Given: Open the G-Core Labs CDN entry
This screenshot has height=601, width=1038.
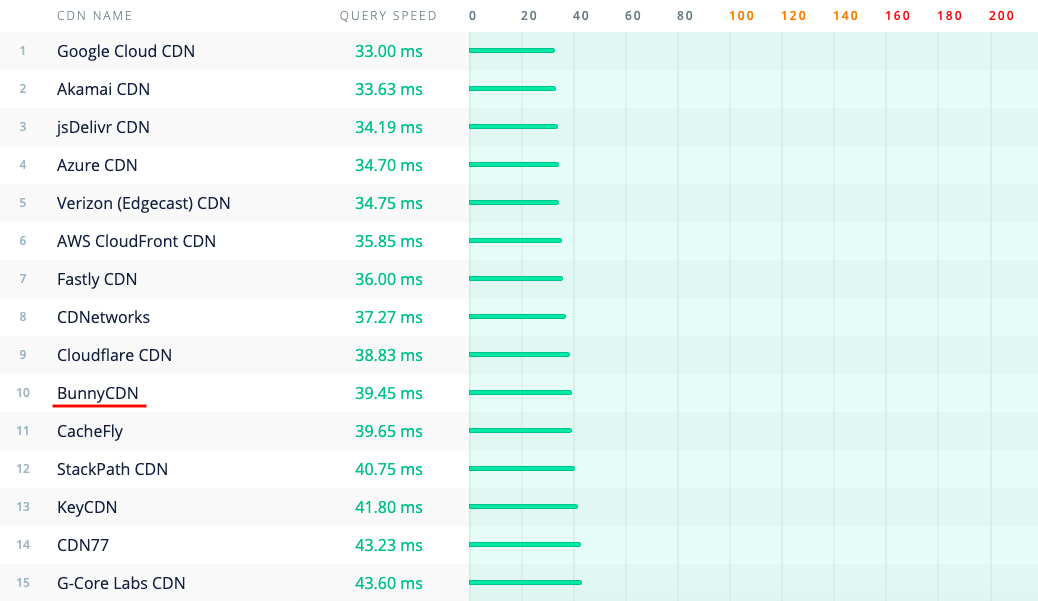Looking at the screenshot, I should tap(121, 583).
